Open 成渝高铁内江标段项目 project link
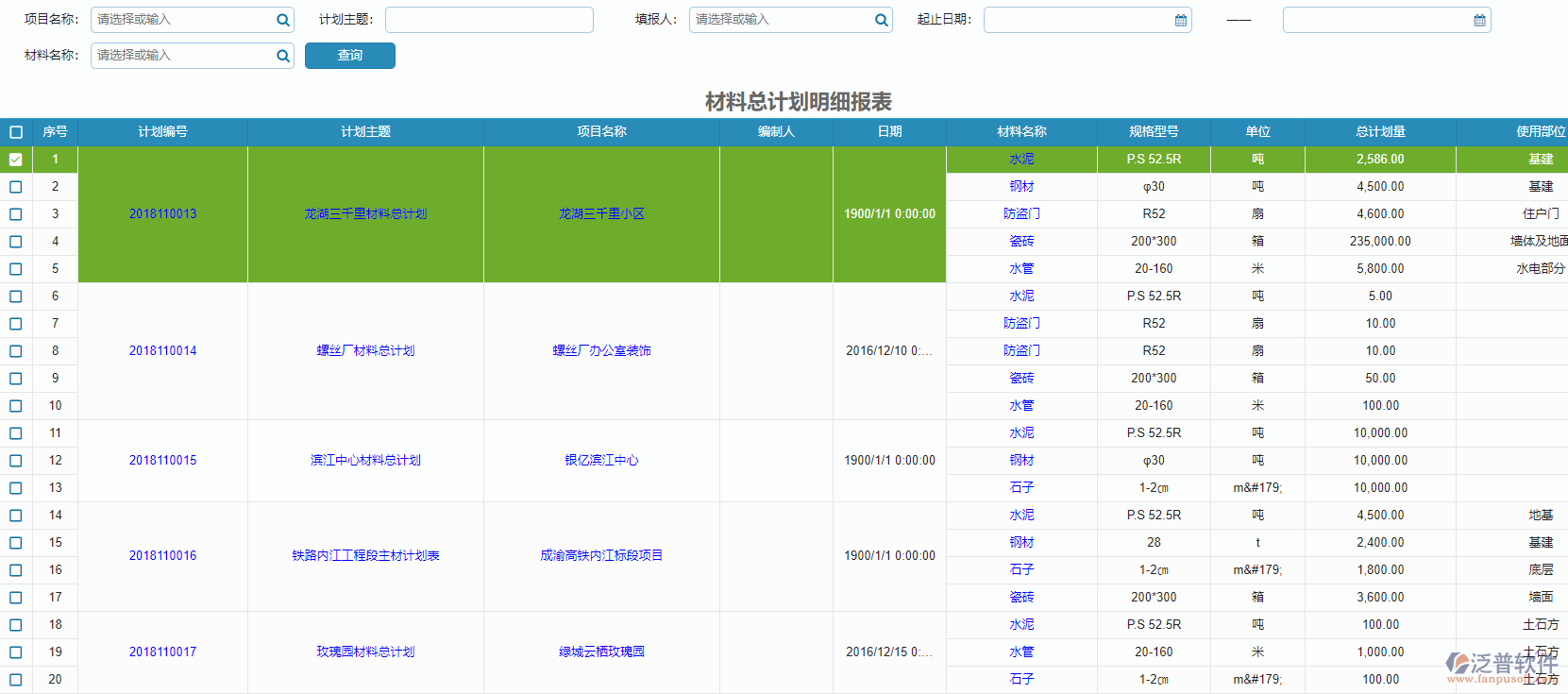The height and width of the screenshot is (694, 1568). (x=602, y=556)
